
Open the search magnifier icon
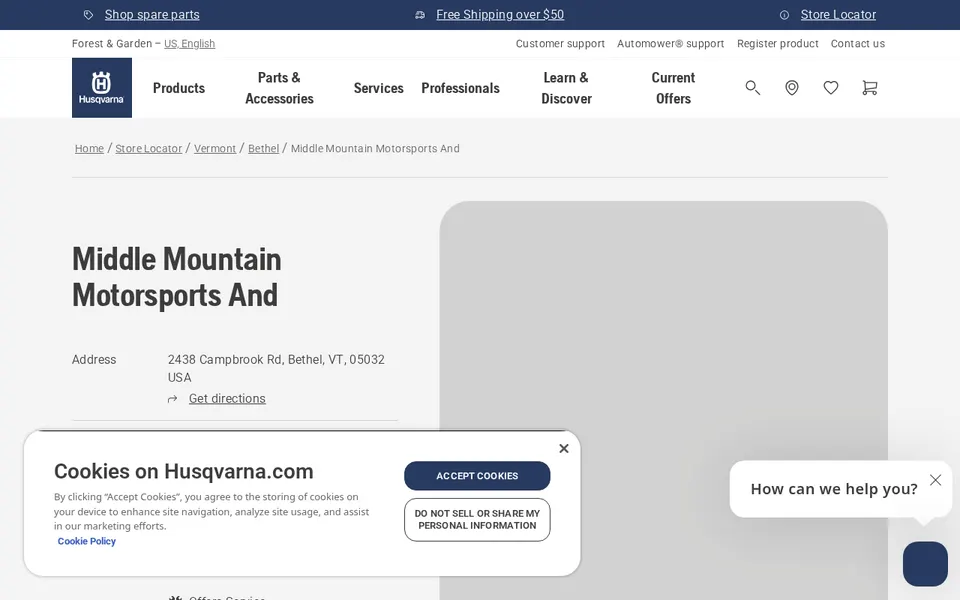coord(752,88)
